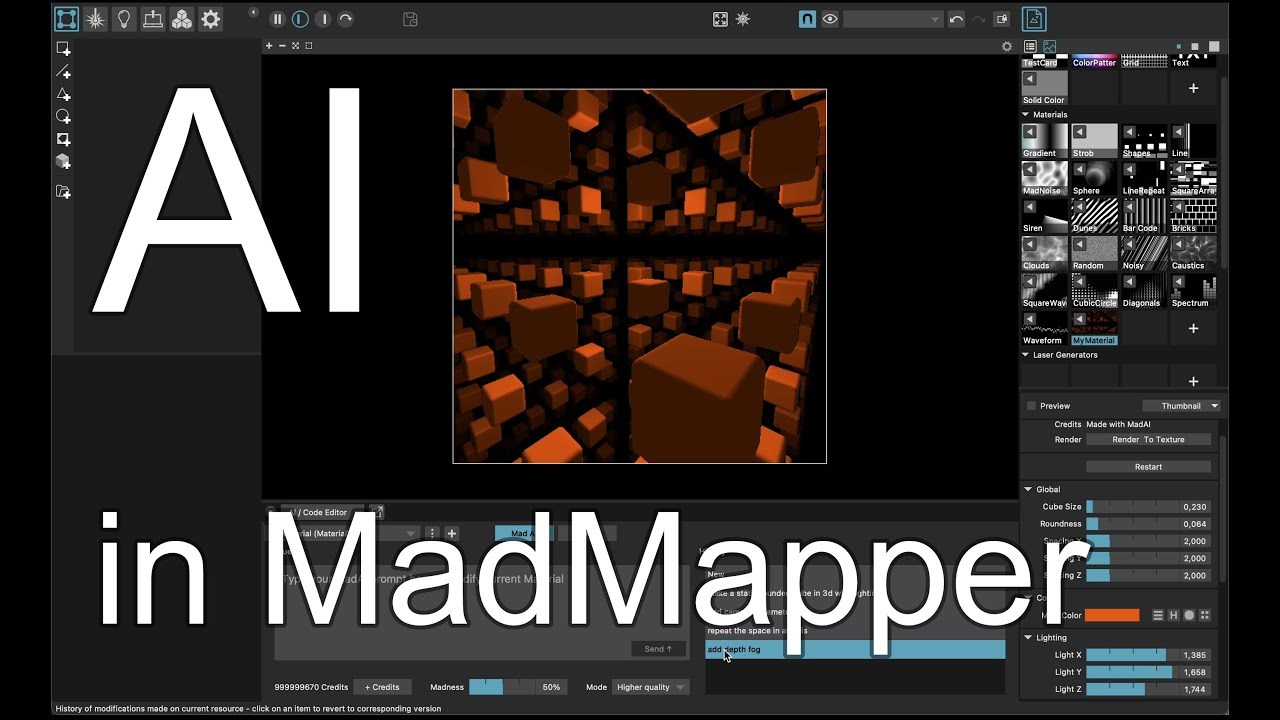This screenshot has height=720, width=1280.
Task: Open the Lights (bulb) workspace
Action: (124, 18)
